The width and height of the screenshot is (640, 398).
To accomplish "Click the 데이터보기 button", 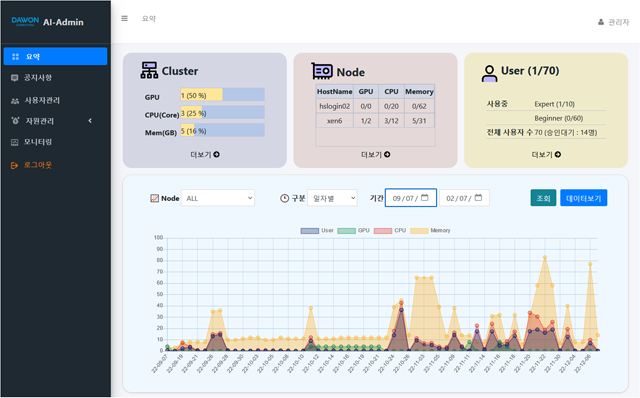I will pyautogui.click(x=584, y=198).
